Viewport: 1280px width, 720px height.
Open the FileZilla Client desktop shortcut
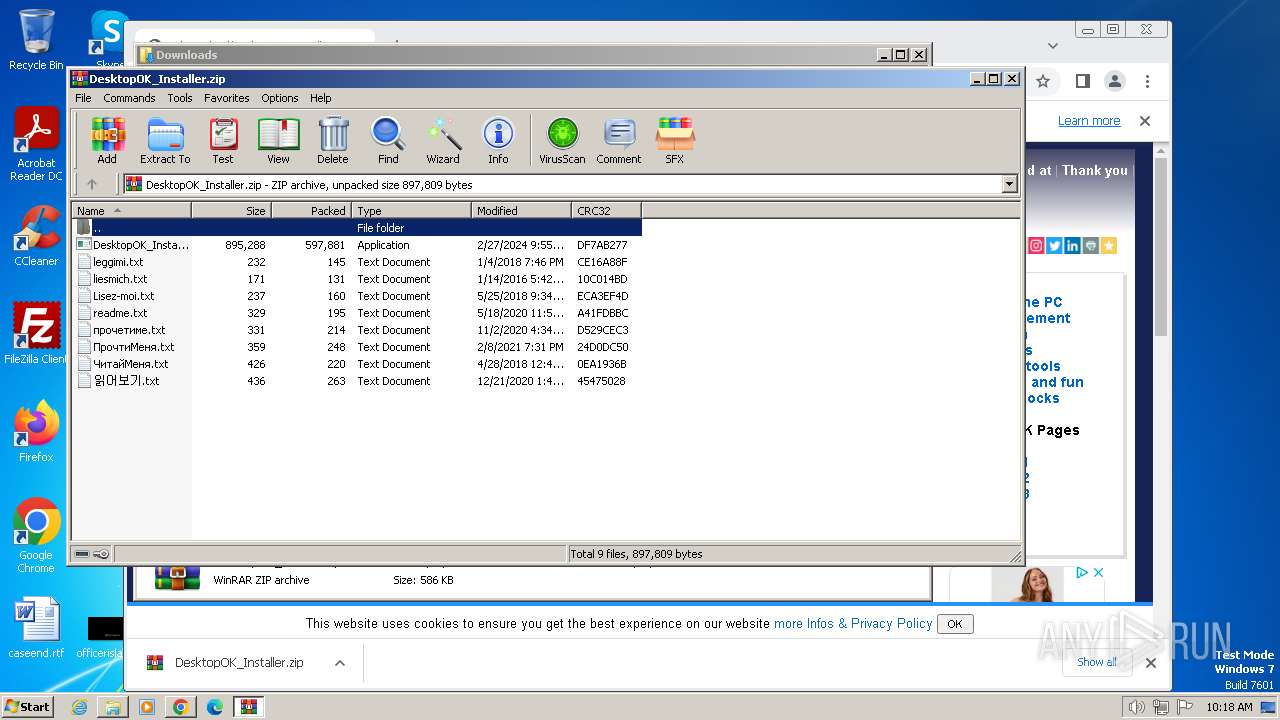[x=36, y=334]
